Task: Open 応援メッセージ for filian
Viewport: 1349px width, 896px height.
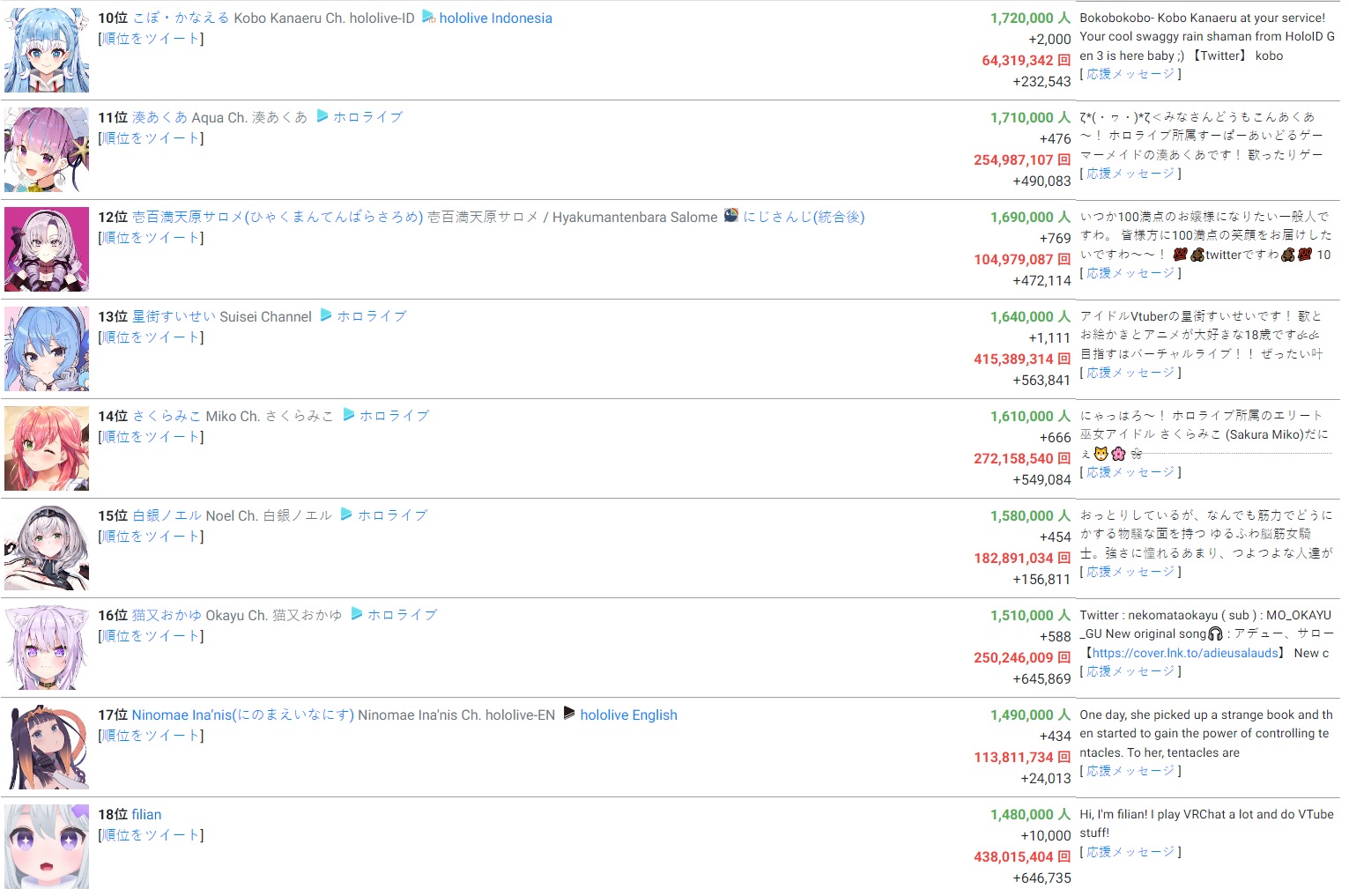Action: click(1130, 852)
